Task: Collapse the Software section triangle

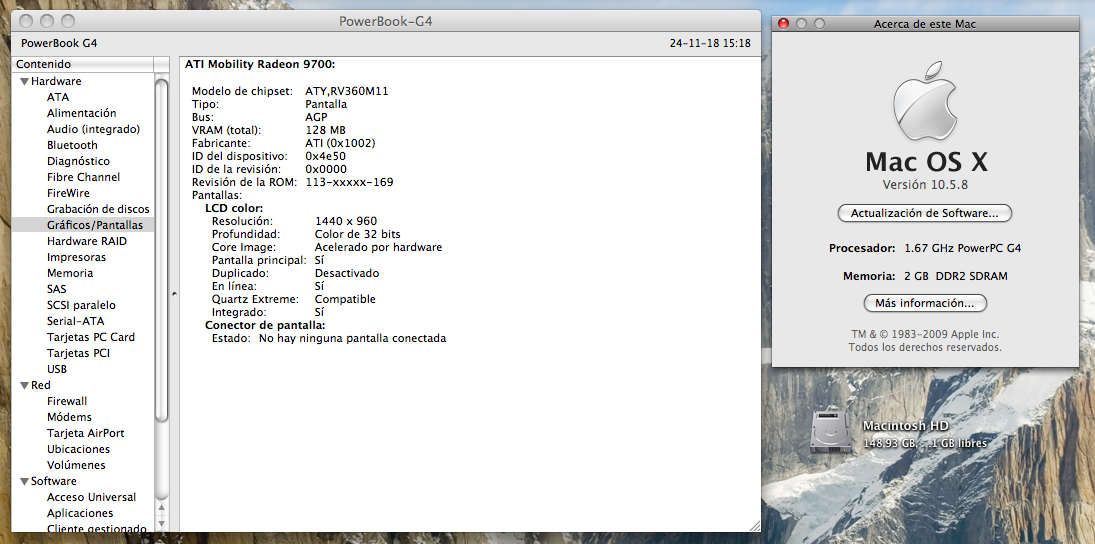Action: coord(24,482)
